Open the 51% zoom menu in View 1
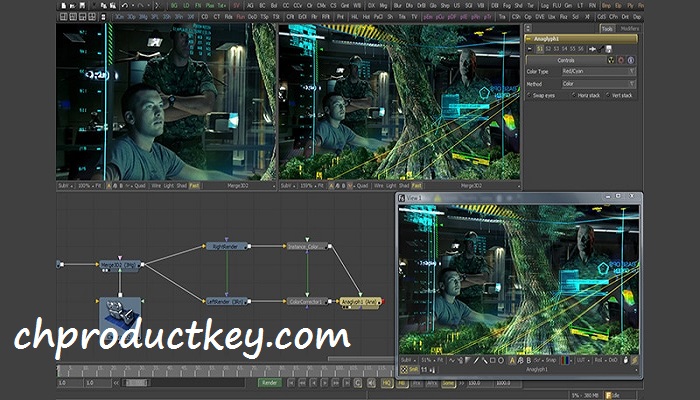The width and height of the screenshot is (700, 400). pyautogui.click(x=428, y=360)
